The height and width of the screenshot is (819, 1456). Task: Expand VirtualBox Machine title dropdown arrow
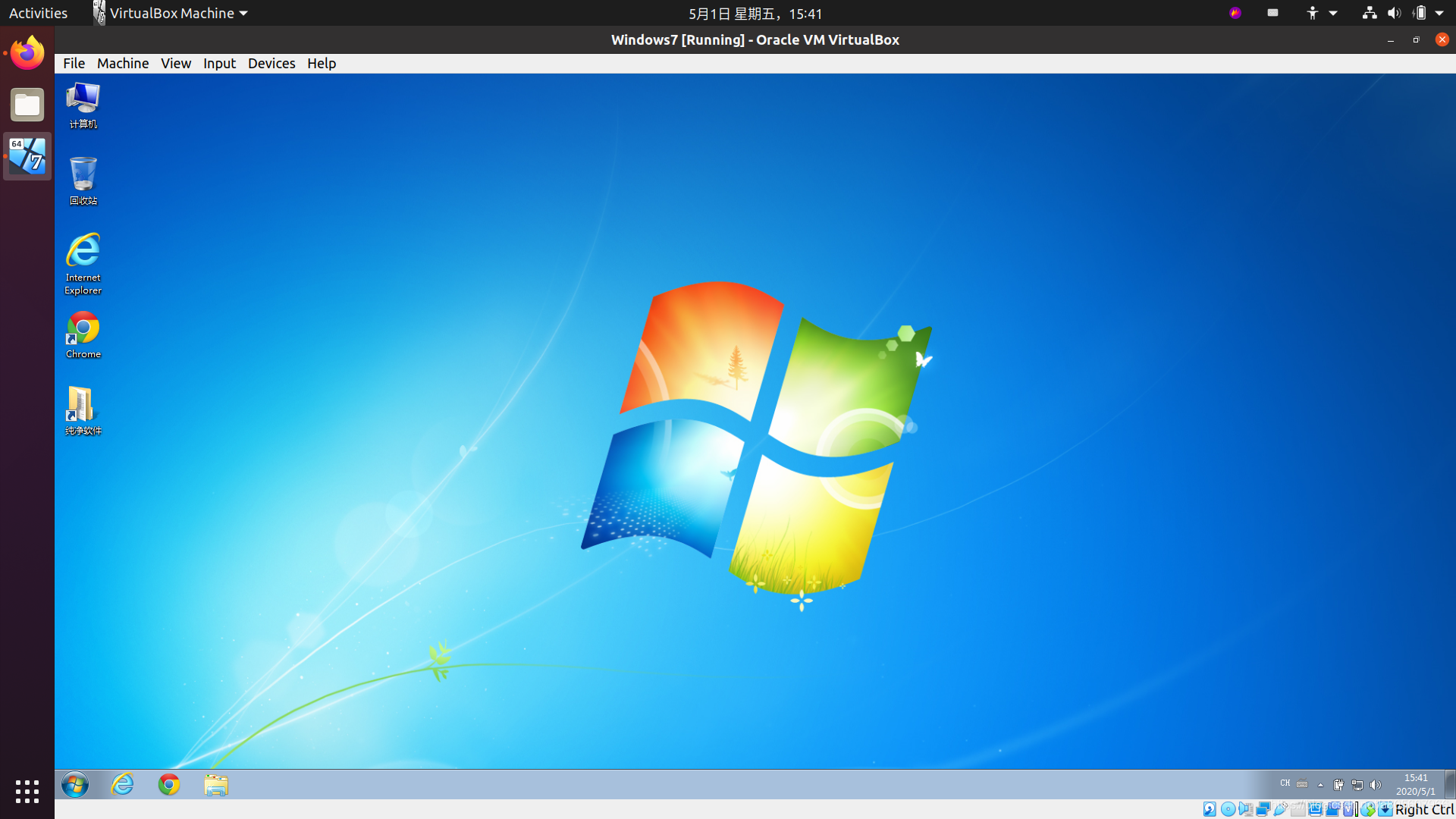243,13
